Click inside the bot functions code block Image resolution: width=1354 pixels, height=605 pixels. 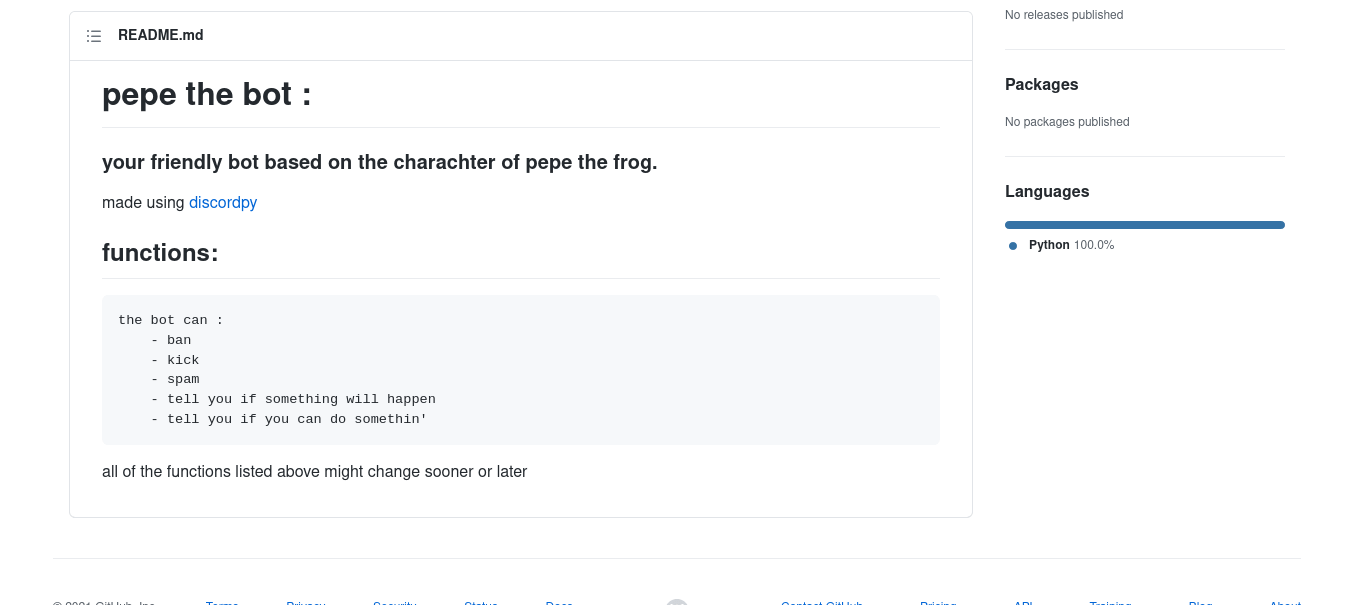pos(521,370)
